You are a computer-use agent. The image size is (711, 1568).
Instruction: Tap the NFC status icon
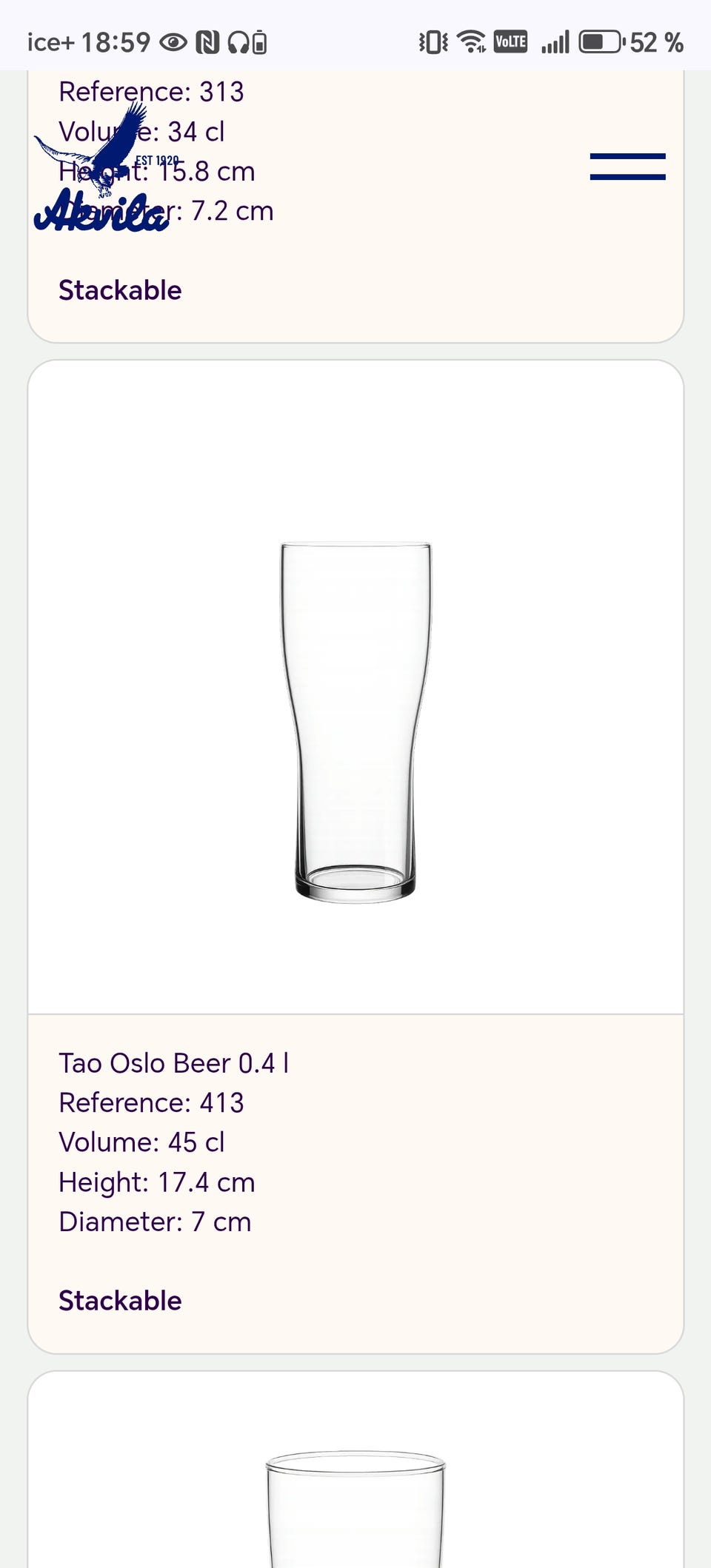[x=207, y=42]
